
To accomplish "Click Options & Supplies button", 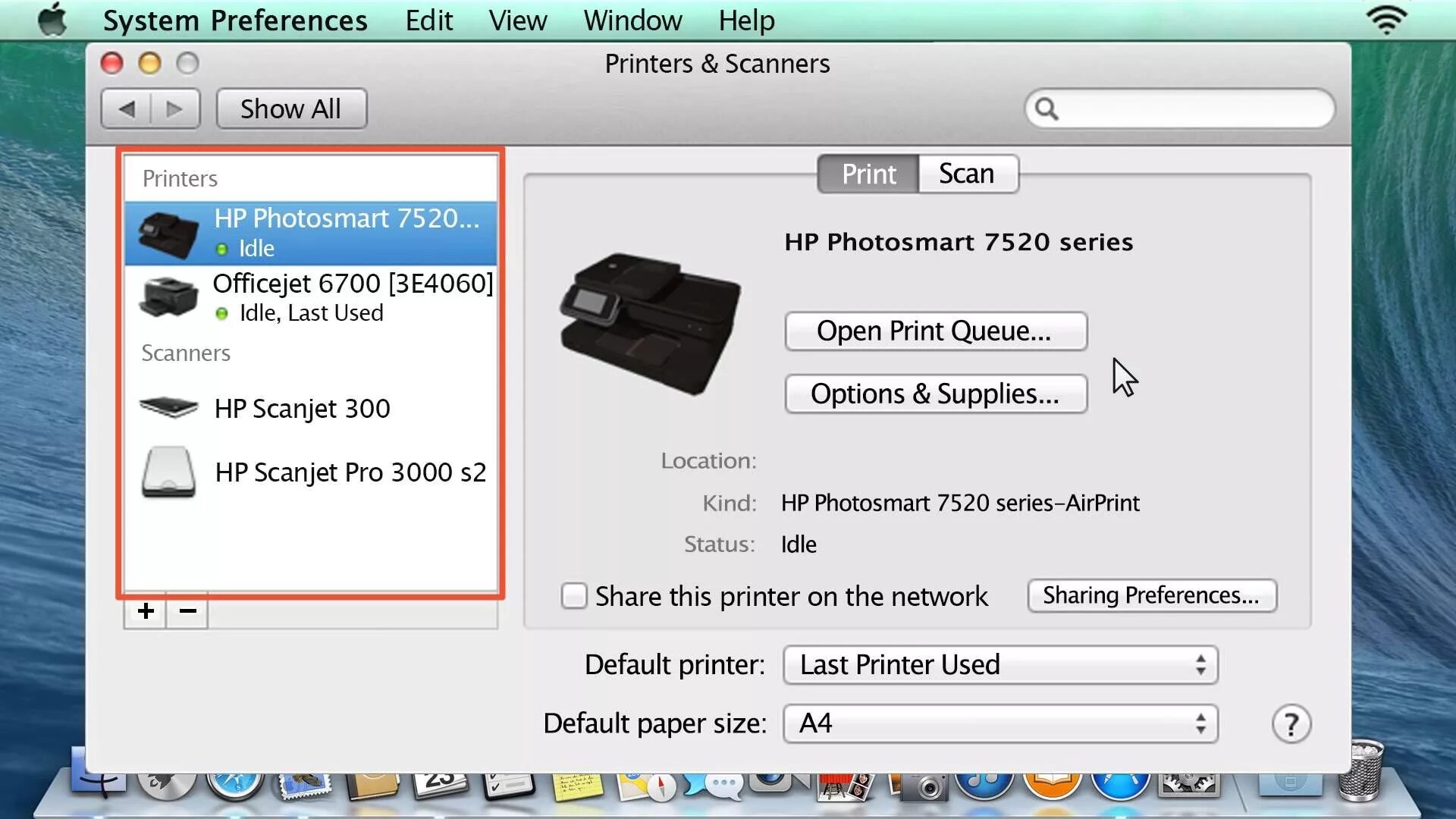I will click(x=936, y=394).
